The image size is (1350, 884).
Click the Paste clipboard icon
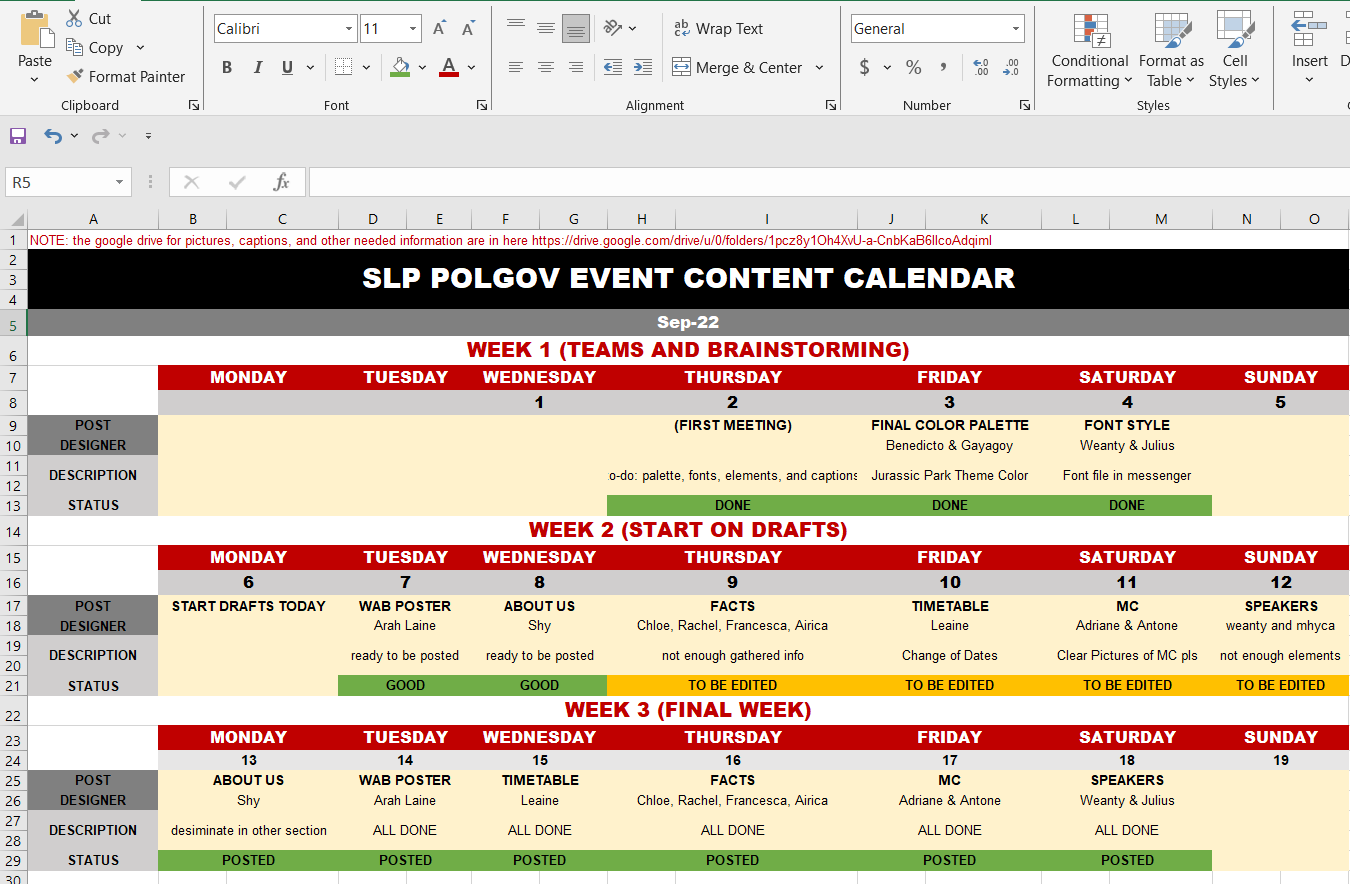(x=35, y=30)
